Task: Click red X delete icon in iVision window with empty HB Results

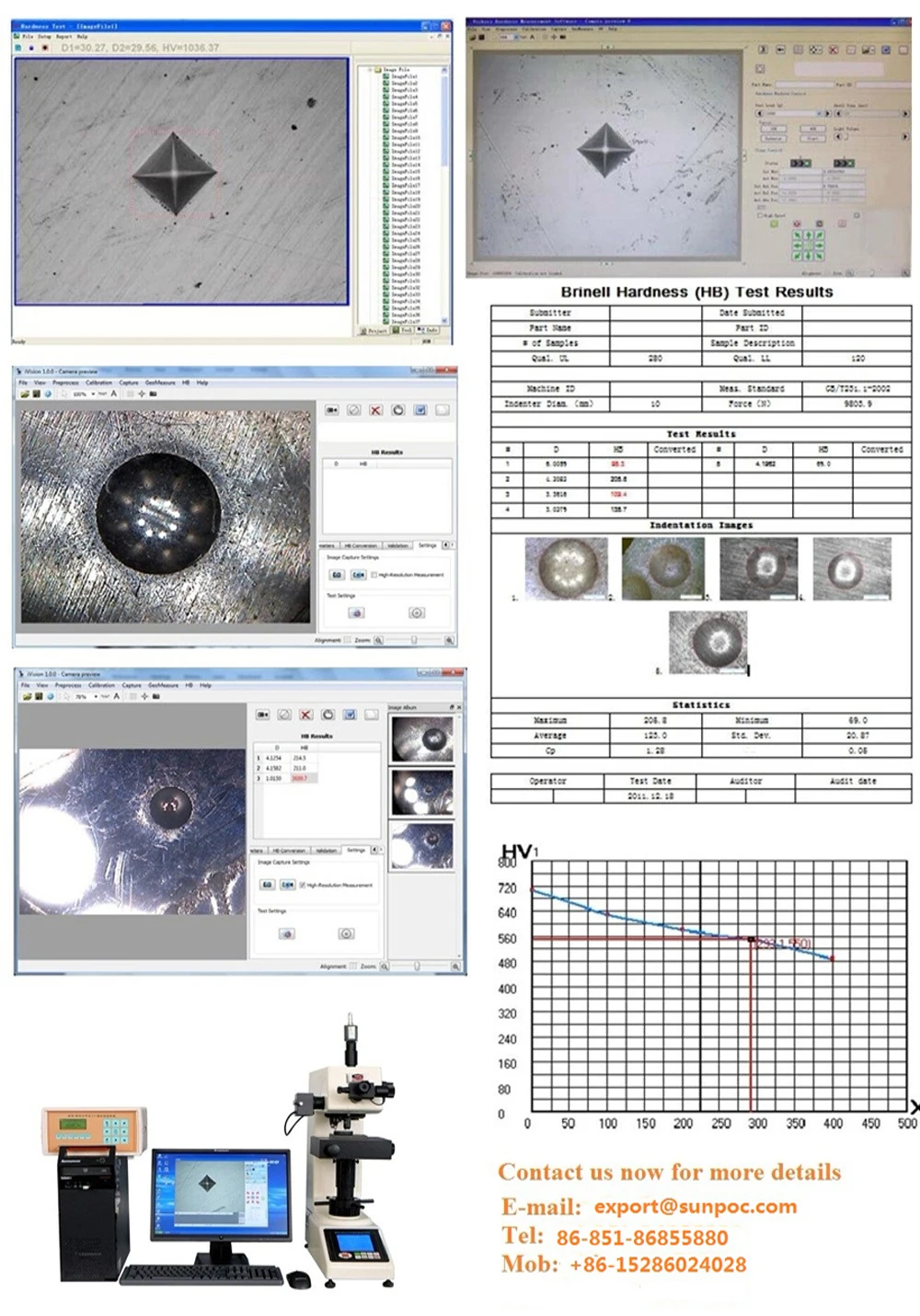Action: [375, 410]
